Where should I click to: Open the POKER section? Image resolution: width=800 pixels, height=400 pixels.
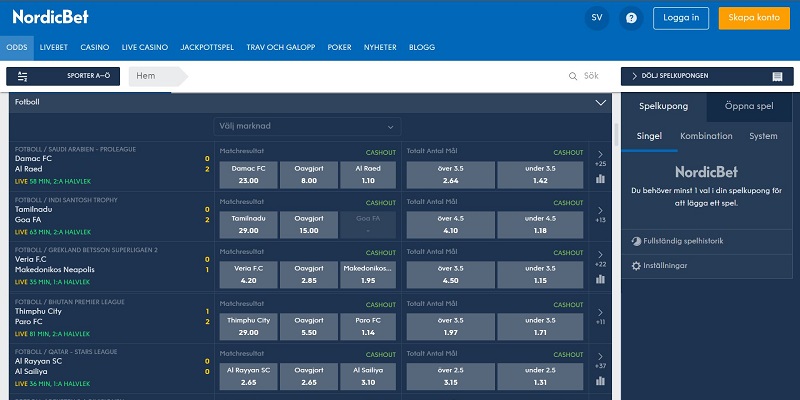coord(339,47)
